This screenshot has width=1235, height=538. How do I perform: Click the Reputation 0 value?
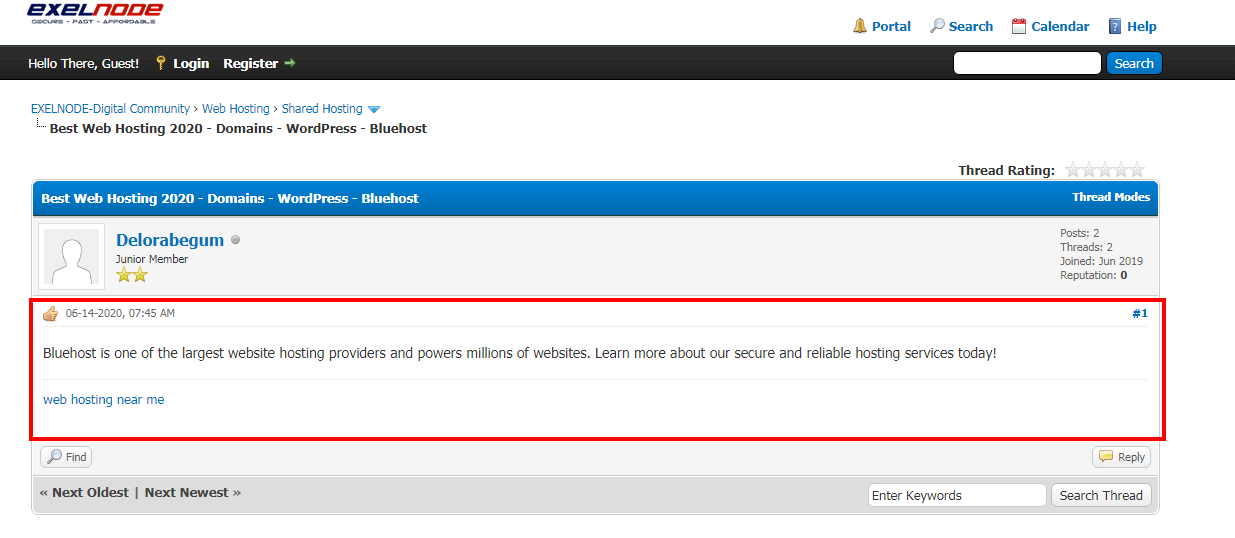[1123, 275]
